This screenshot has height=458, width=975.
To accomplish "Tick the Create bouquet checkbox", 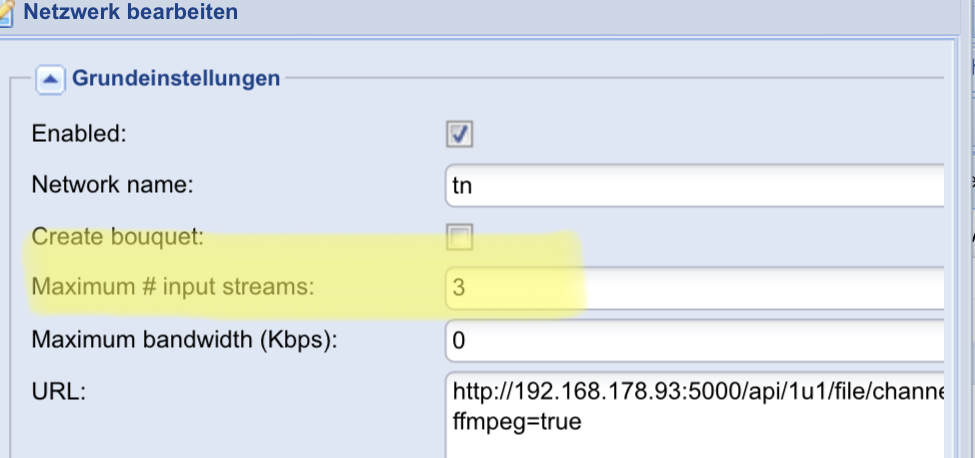I will [x=460, y=237].
